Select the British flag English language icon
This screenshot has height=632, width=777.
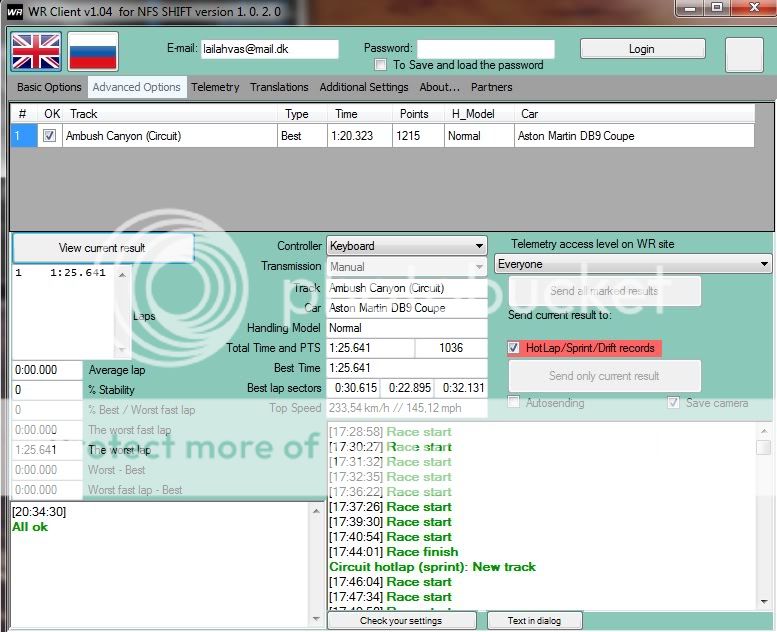36,52
